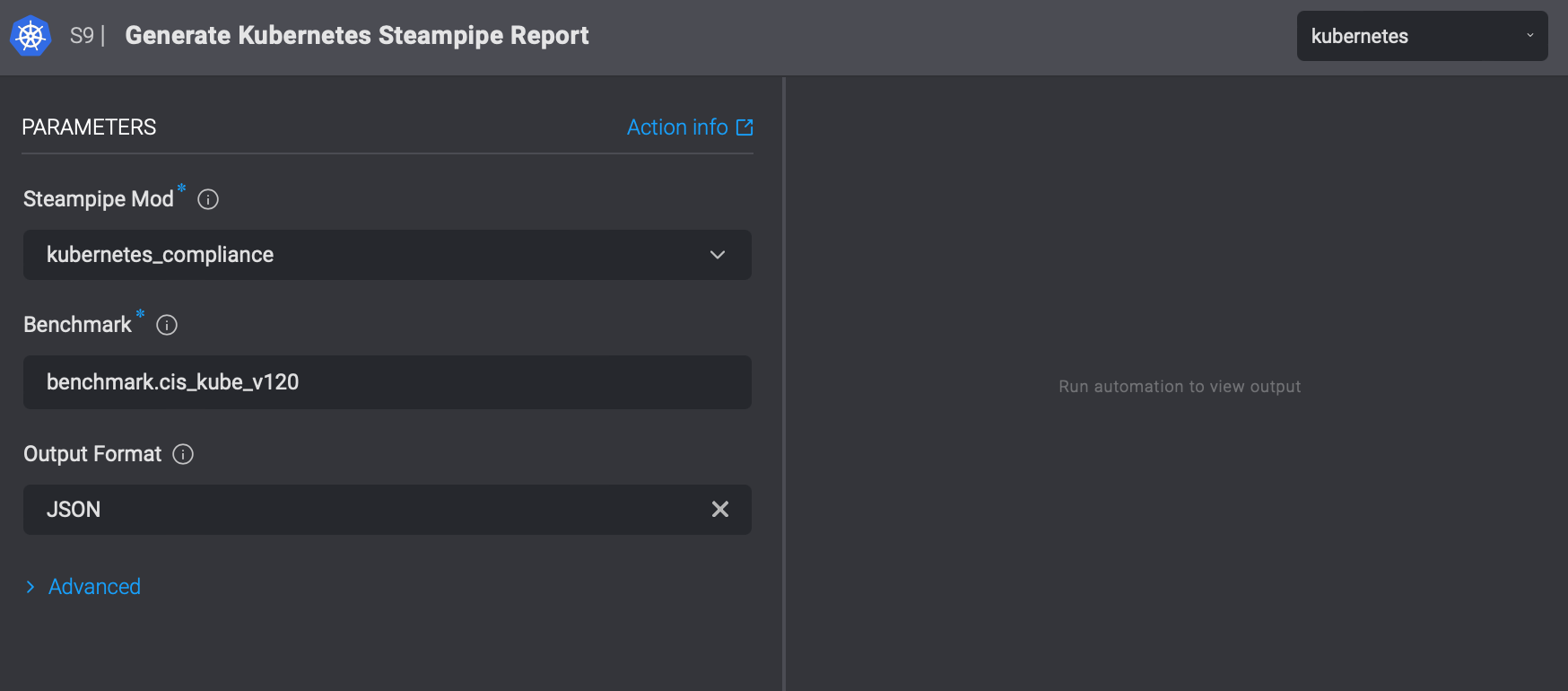
Task: Click the PARAMETERS heading
Action: (x=89, y=127)
